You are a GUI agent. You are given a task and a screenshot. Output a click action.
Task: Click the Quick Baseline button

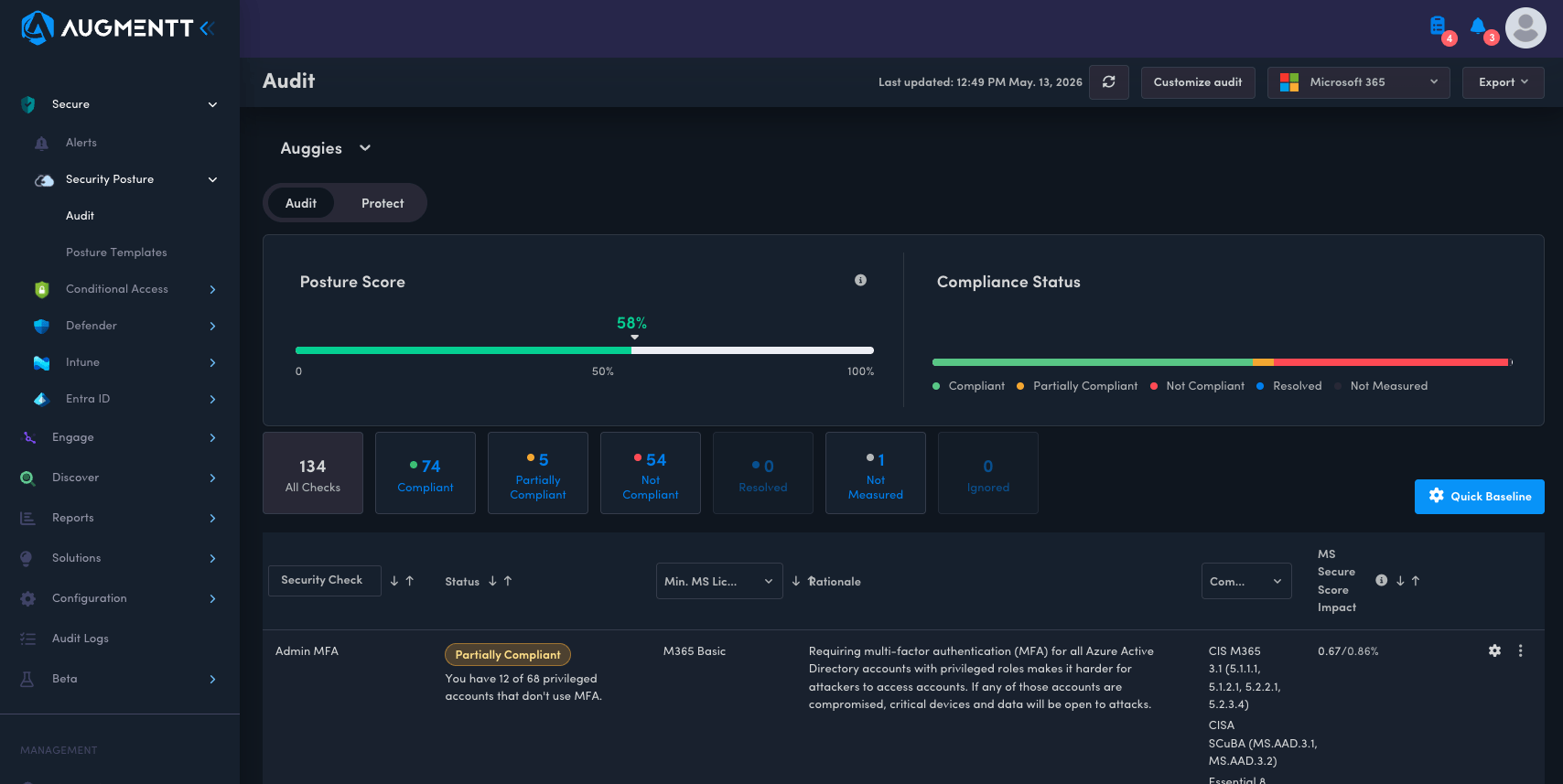click(1479, 497)
